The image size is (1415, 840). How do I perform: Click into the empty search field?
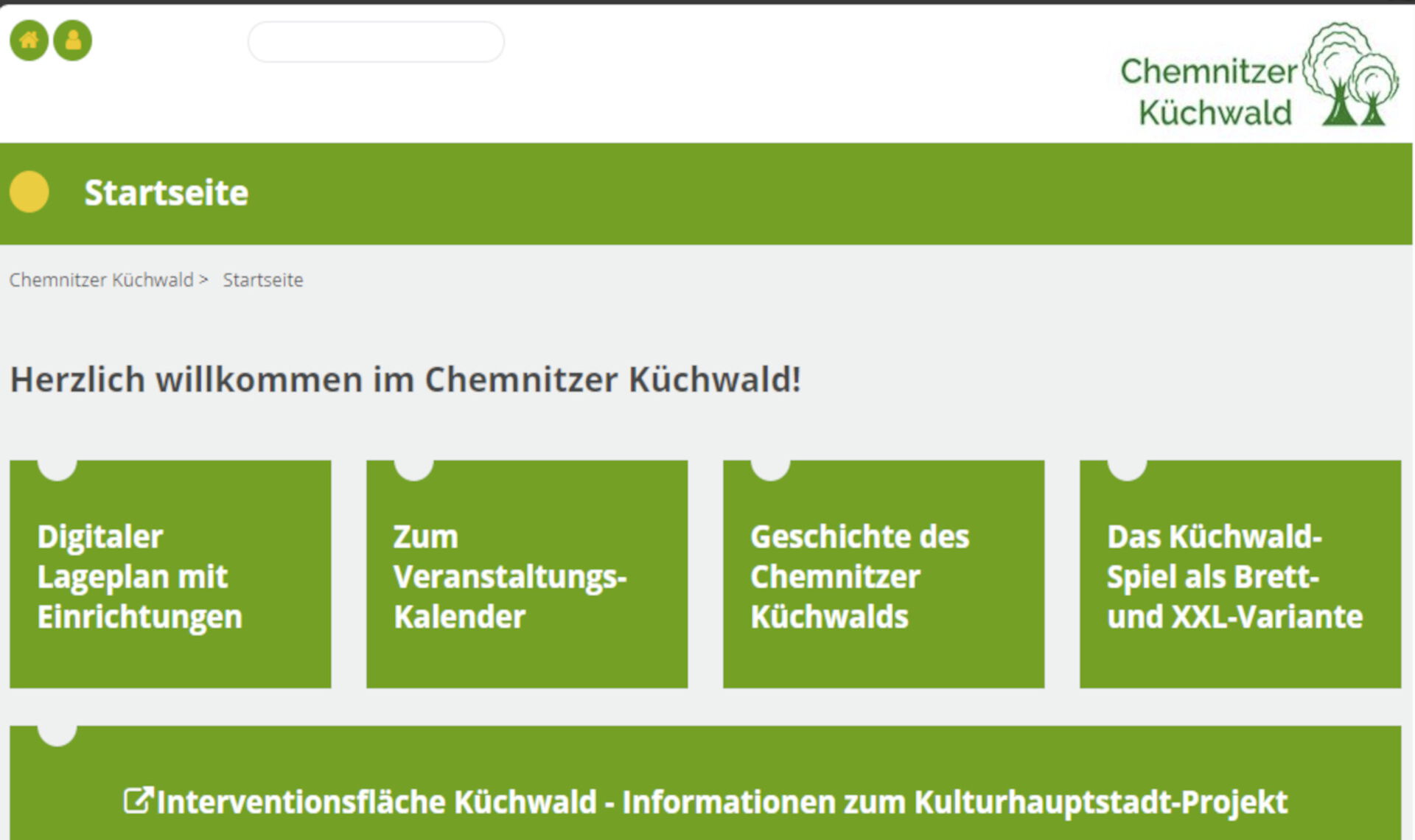(x=376, y=42)
